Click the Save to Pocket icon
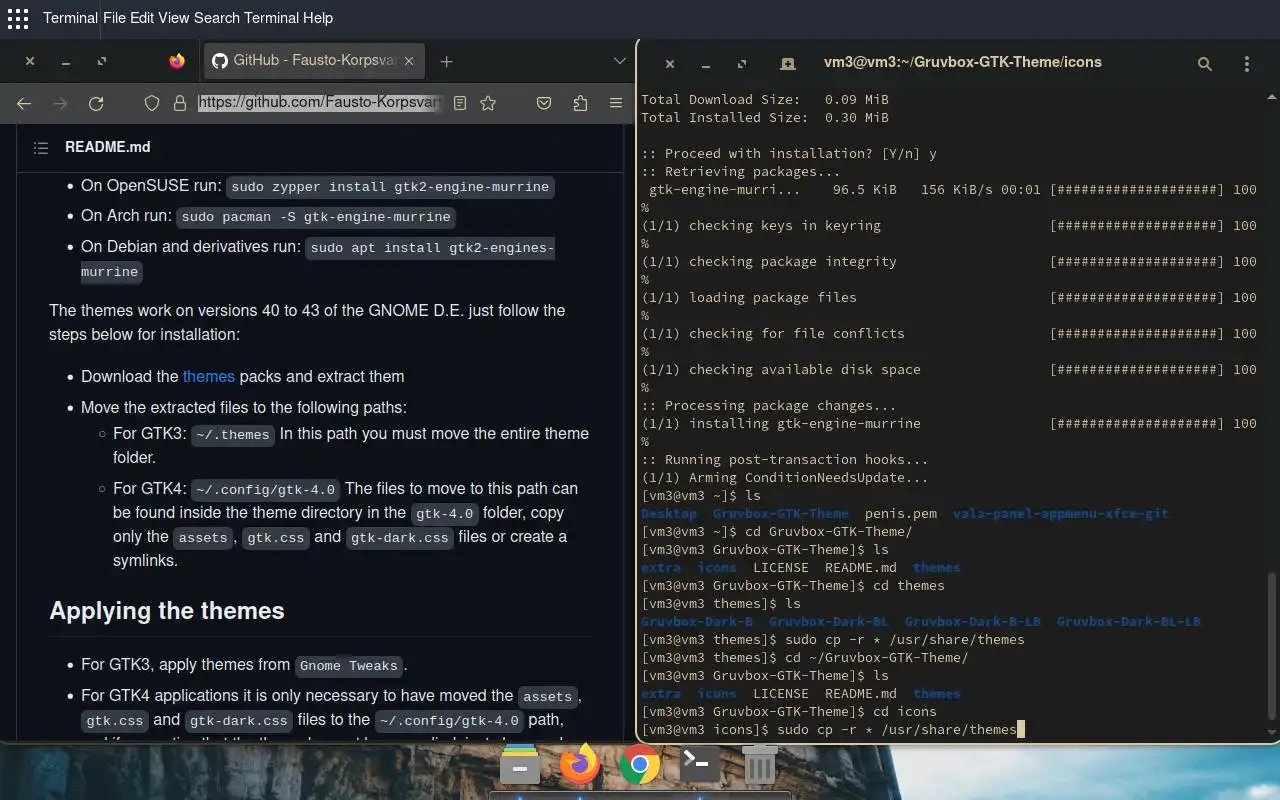 coord(544,103)
